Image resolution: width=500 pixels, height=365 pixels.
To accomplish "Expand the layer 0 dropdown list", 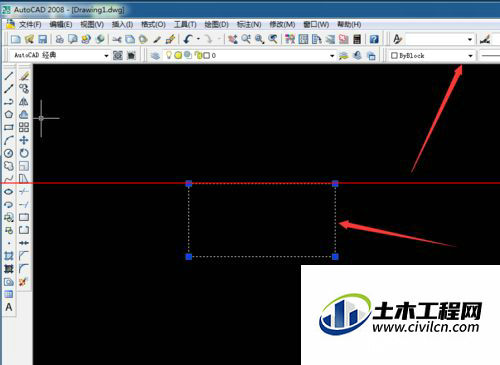I will tap(332, 56).
